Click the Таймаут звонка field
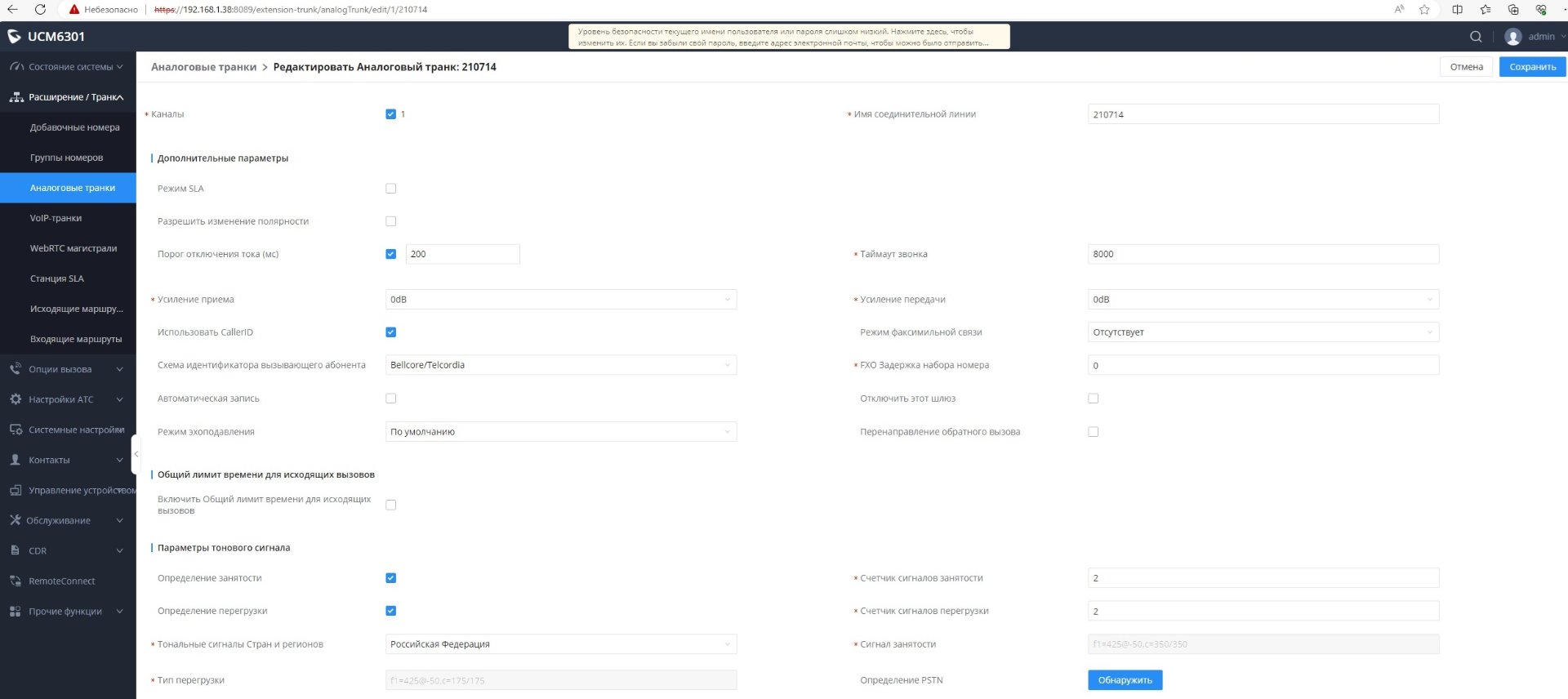1568x699 pixels. (x=1263, y=254)
